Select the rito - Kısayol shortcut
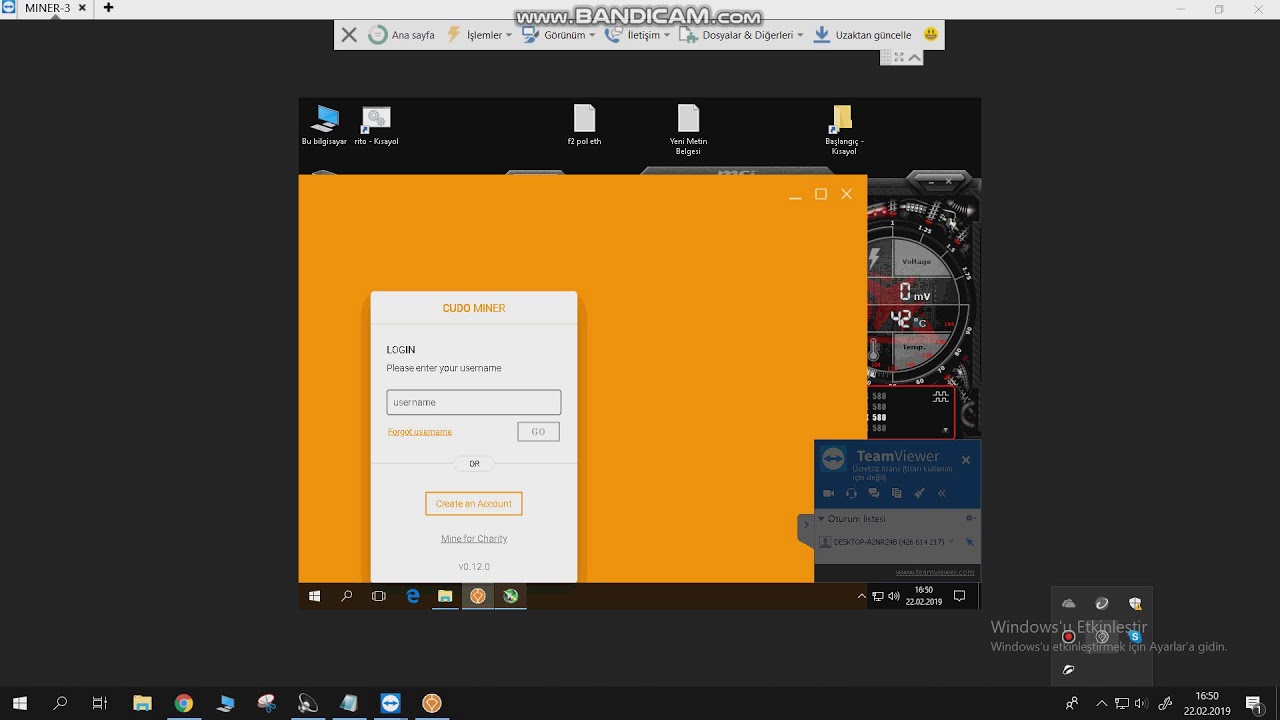 pyautogui.click(x=376, y=126)
